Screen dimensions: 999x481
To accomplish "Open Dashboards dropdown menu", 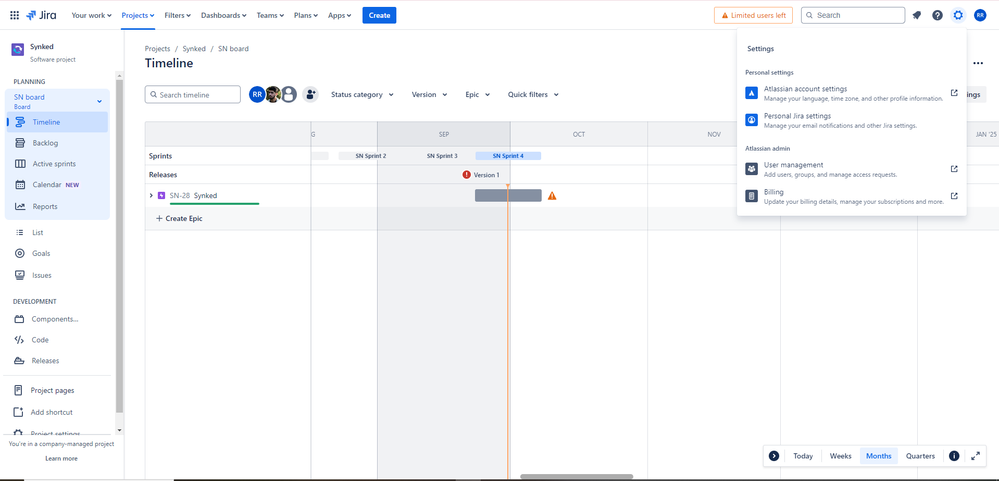I will 224,15.
